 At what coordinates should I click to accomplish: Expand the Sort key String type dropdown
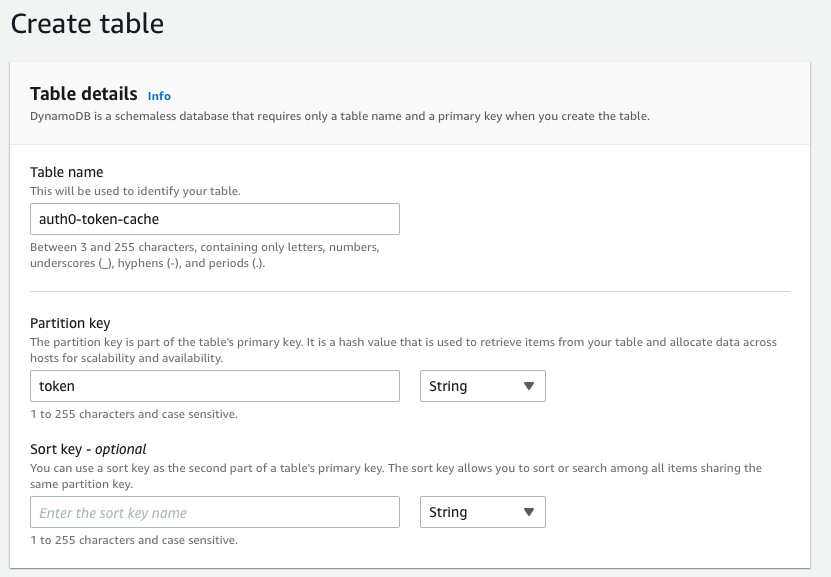tap(482, 512)
